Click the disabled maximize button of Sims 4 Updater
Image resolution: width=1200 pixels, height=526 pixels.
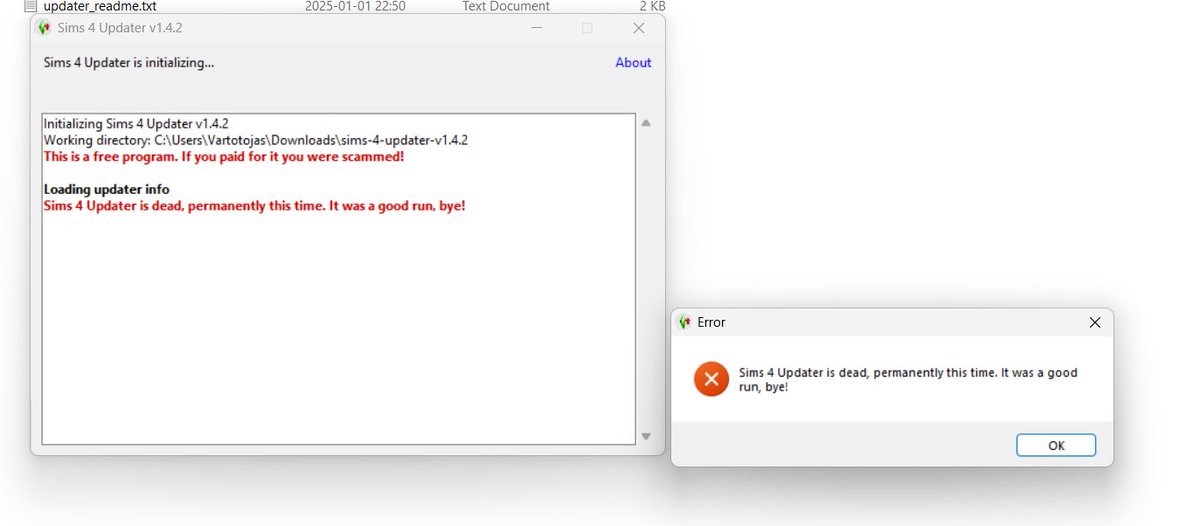(587, 28)
